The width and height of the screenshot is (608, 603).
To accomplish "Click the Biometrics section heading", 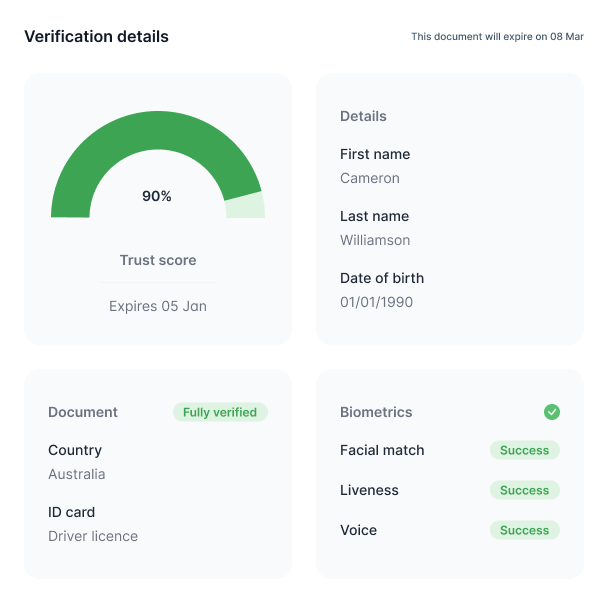I will 376,412.
